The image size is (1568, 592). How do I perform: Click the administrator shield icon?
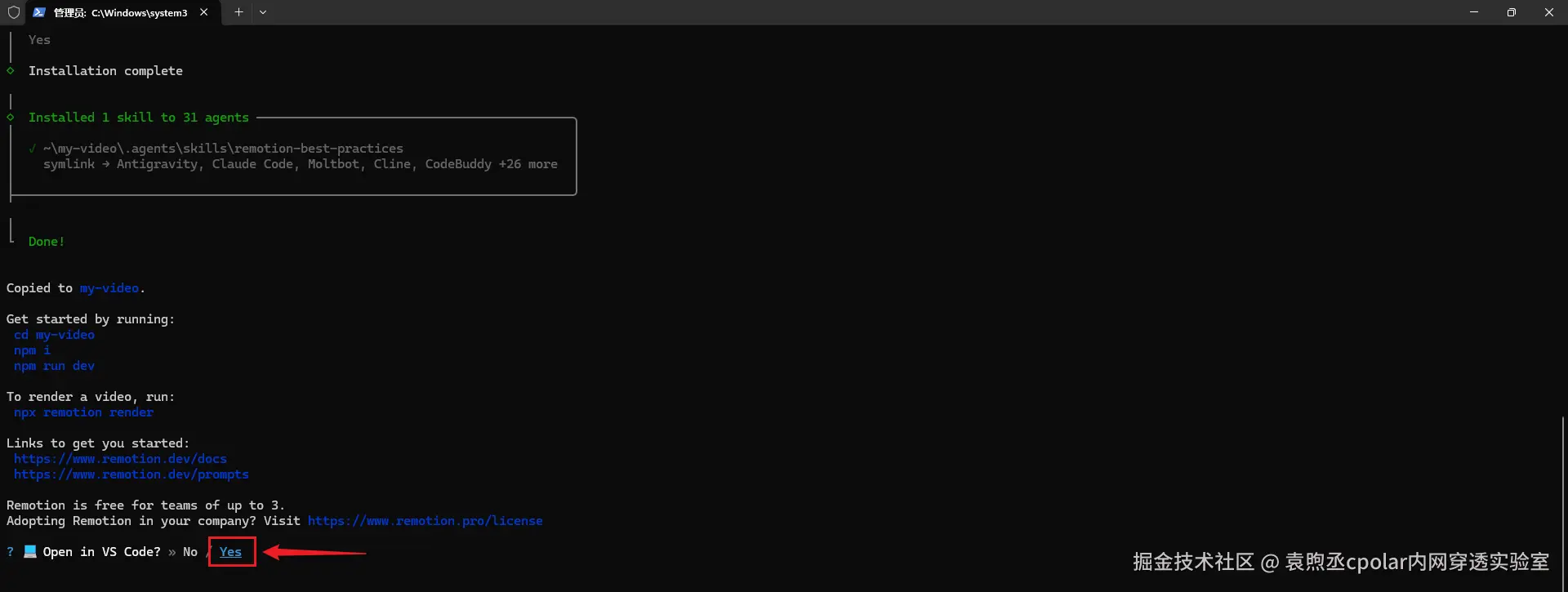(x=14, y=12)
